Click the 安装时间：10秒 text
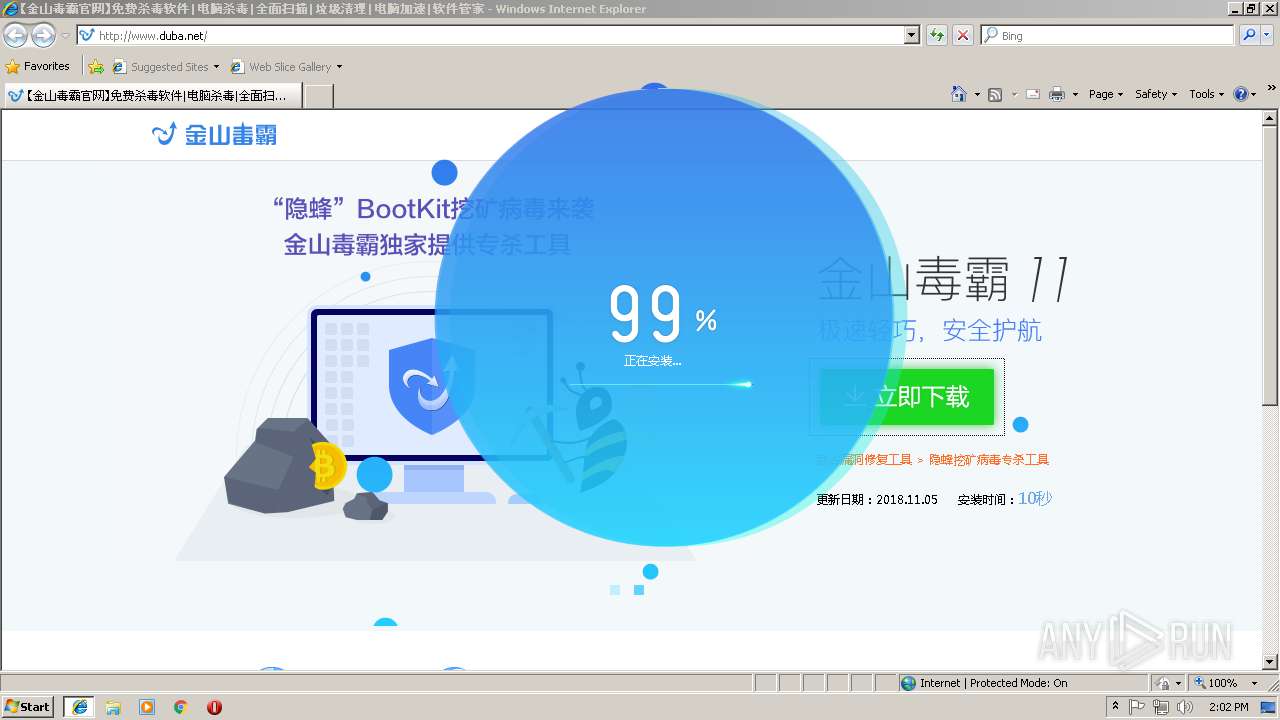This screenshot has width=1280, height=720. tap(1004, 499)
